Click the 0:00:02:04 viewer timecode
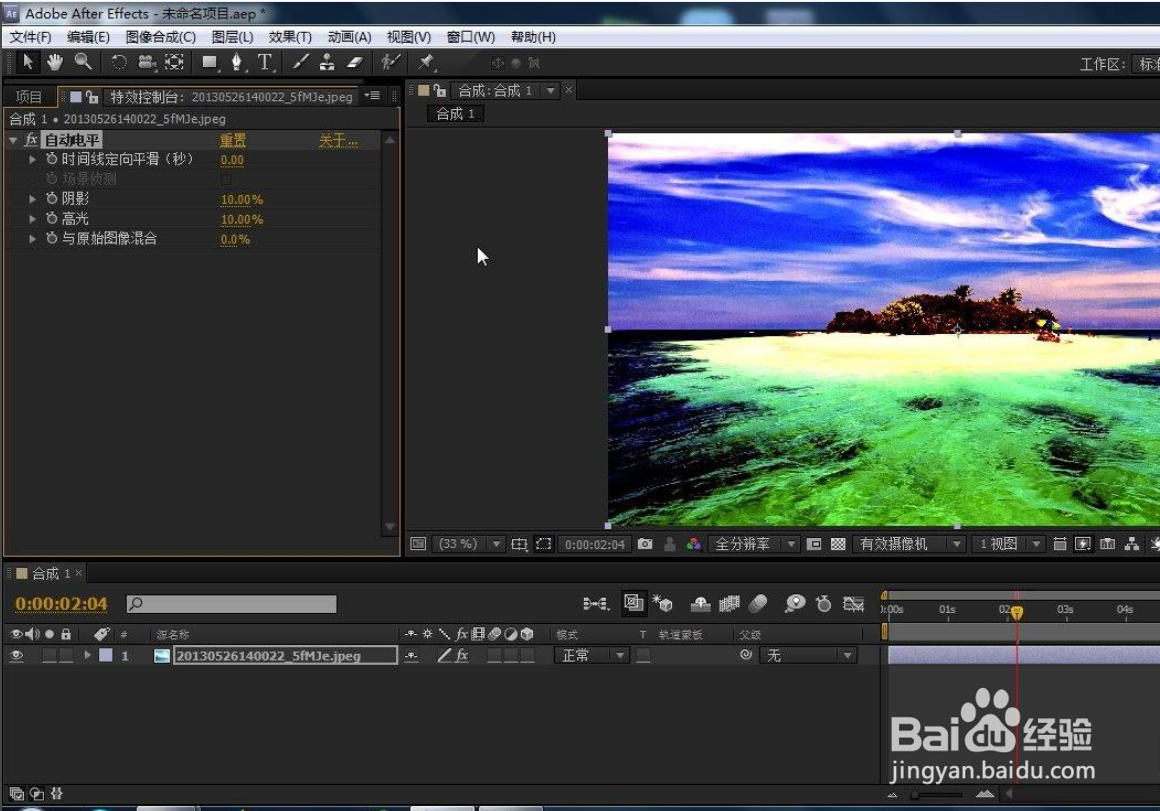Screen dimensions: 1160x811 pos(595,545)
